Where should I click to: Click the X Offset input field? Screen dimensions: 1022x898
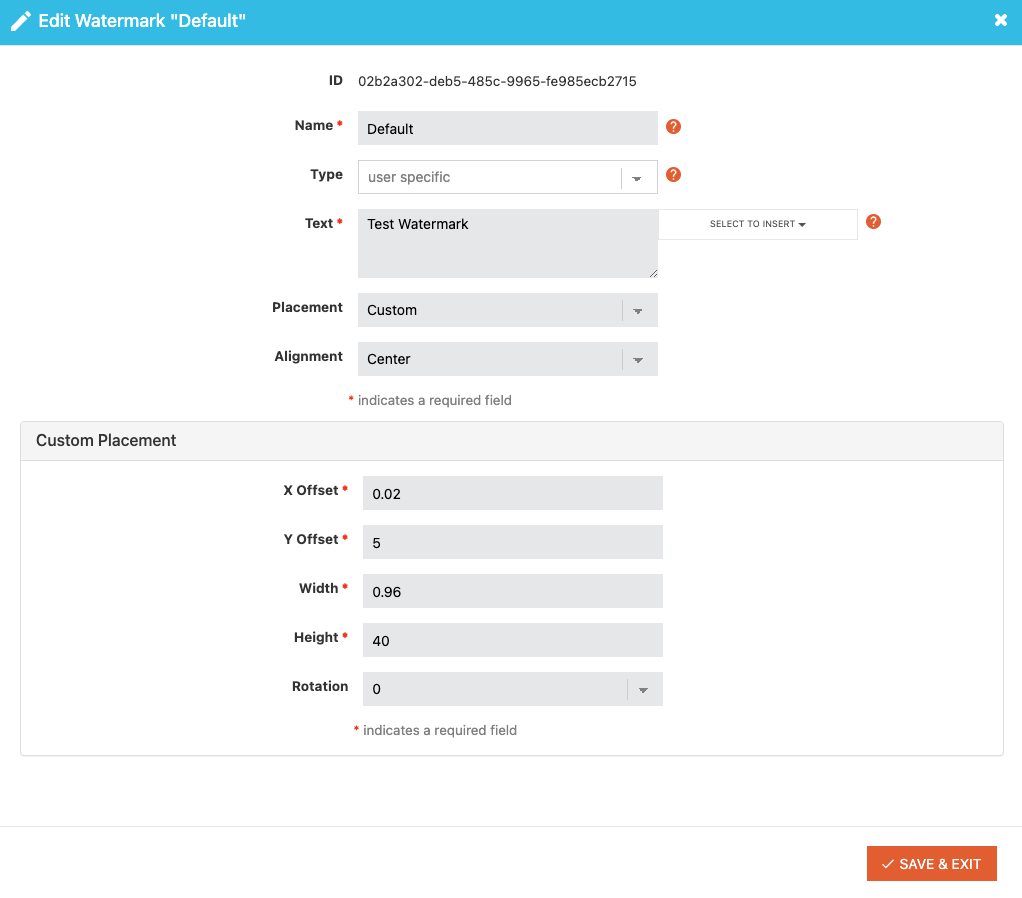[513, 493]
